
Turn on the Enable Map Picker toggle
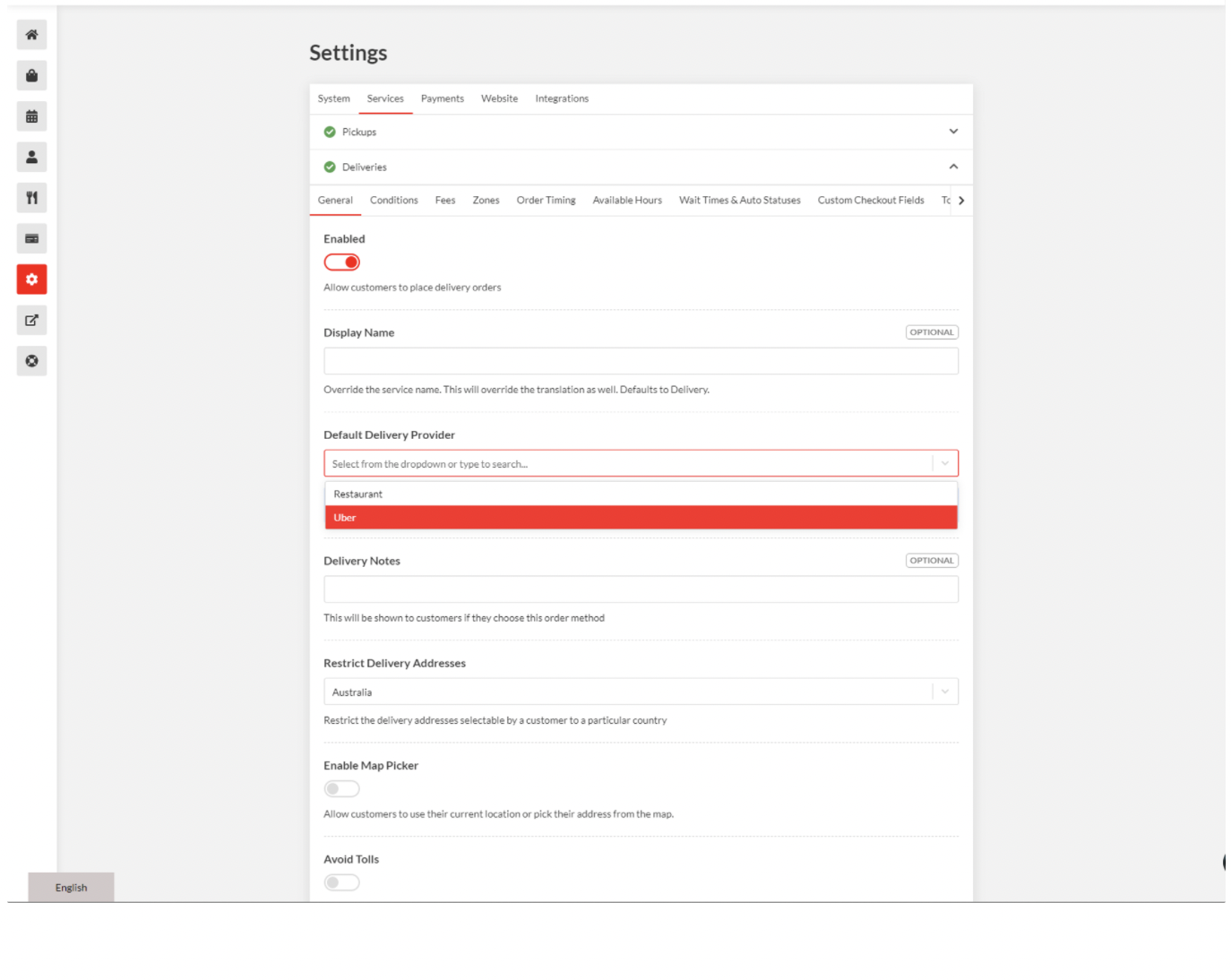coord(341,789)
